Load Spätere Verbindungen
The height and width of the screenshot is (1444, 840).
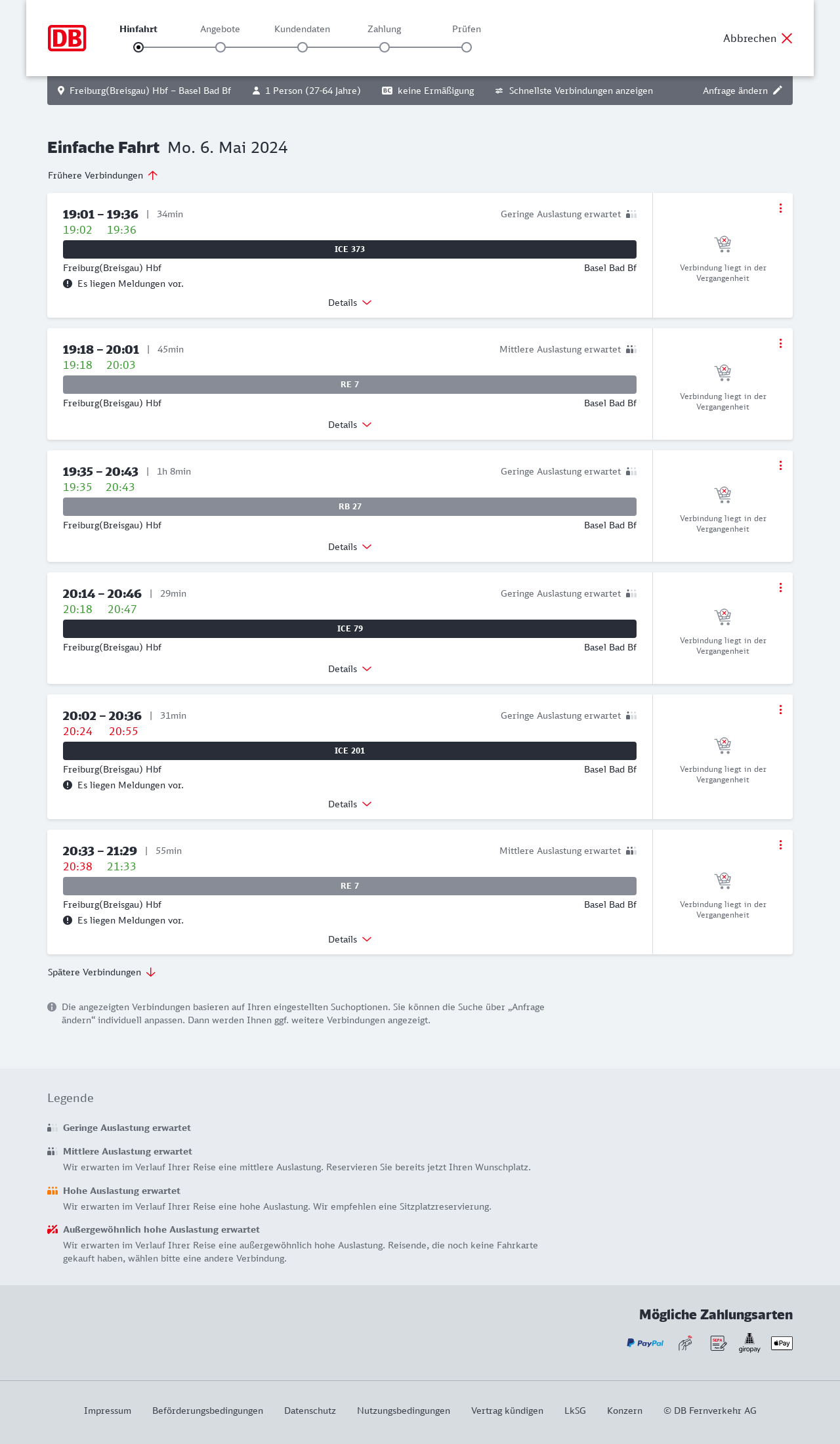point(102,972)
